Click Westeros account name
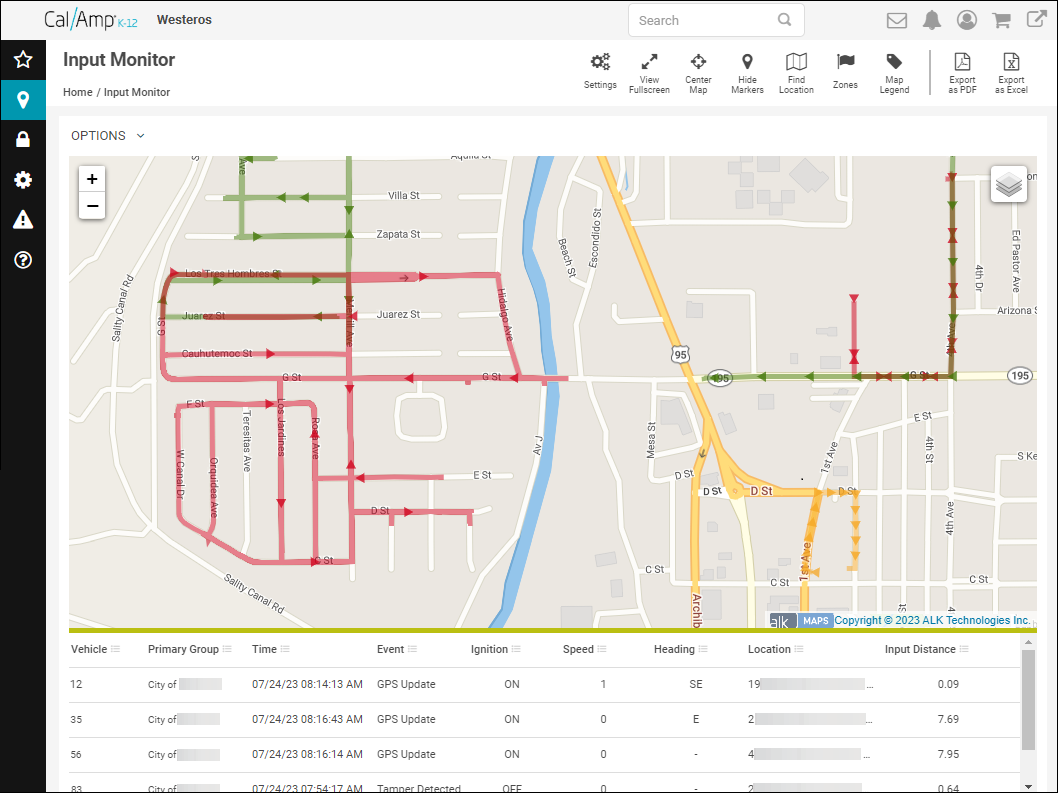This screenshot has height=793, width=1058. [x=184, y=20]
